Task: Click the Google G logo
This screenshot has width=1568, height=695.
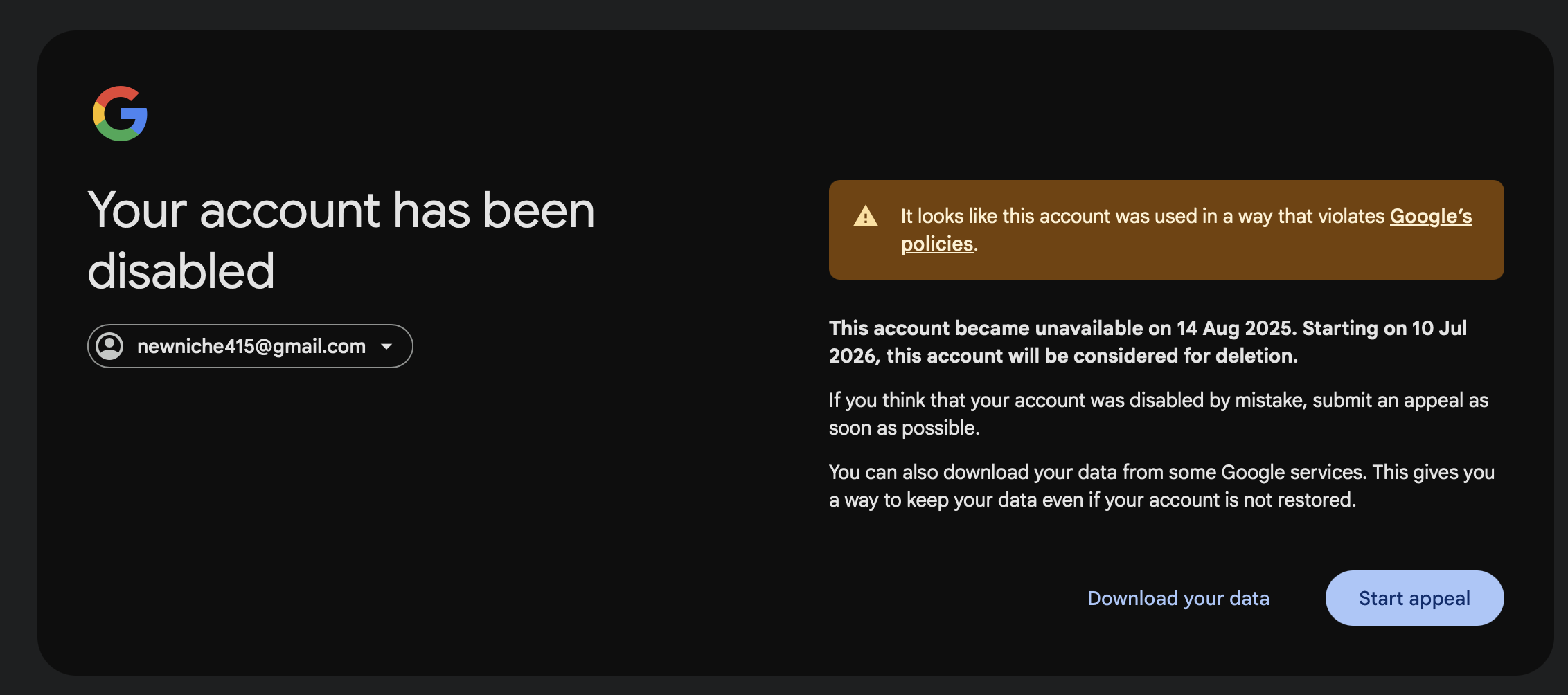Action: (x=120, y=114)
